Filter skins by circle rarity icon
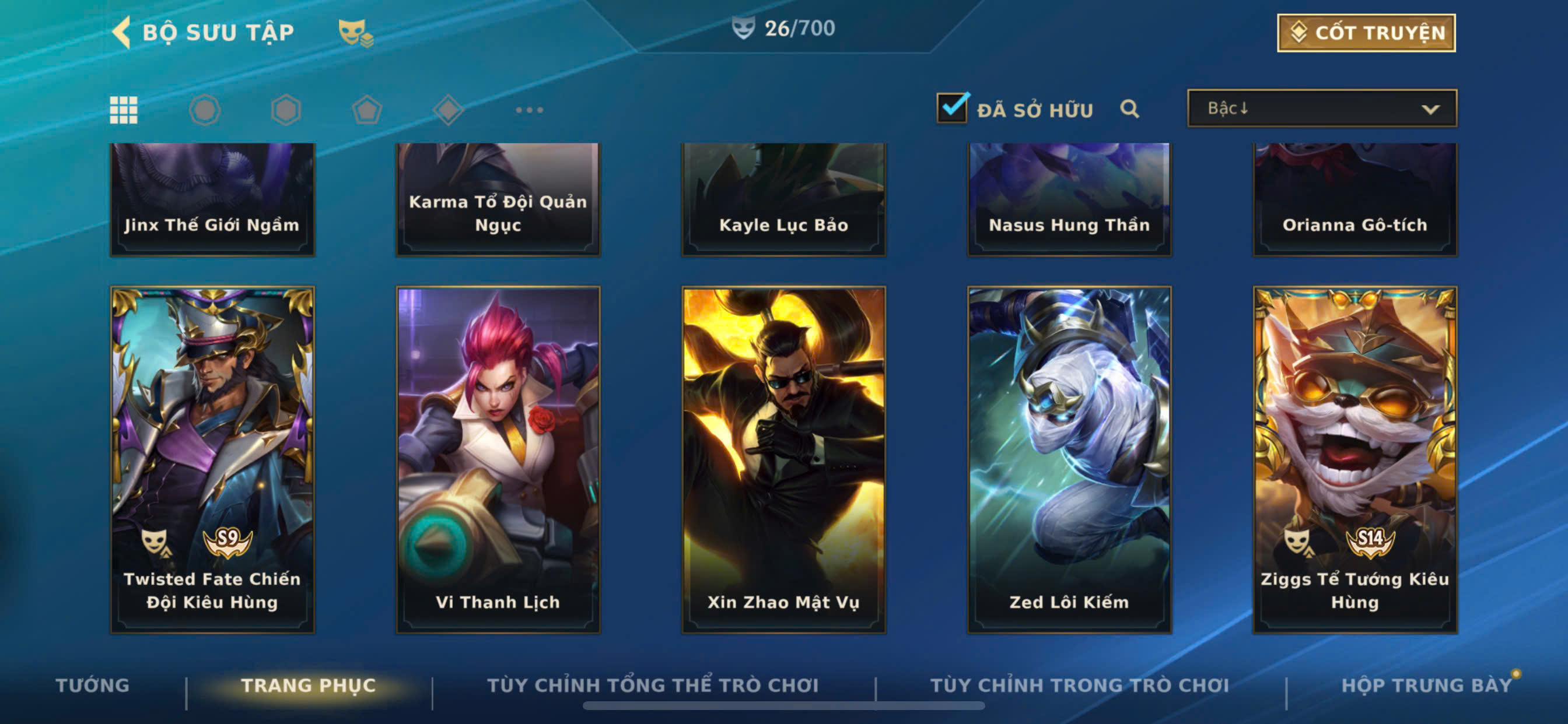 pyautogui.click(x=205, y=110)
